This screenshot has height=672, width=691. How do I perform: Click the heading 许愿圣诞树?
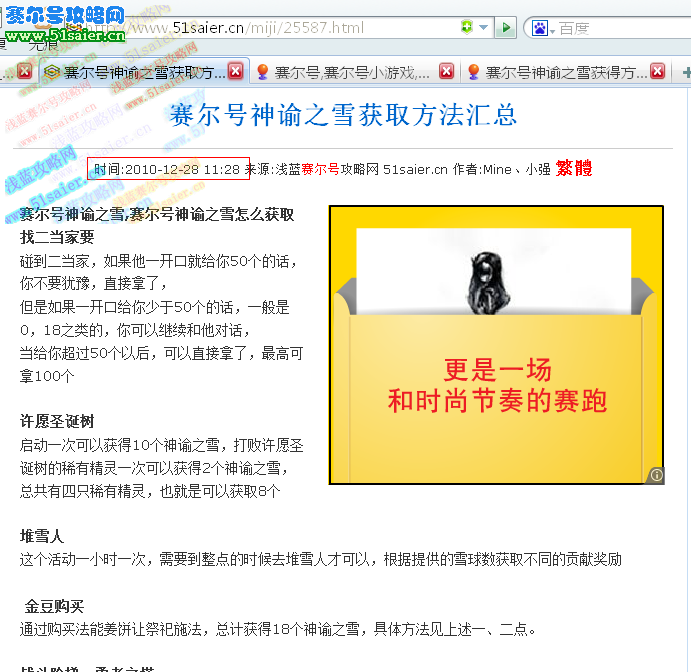(x=57, y=422)
